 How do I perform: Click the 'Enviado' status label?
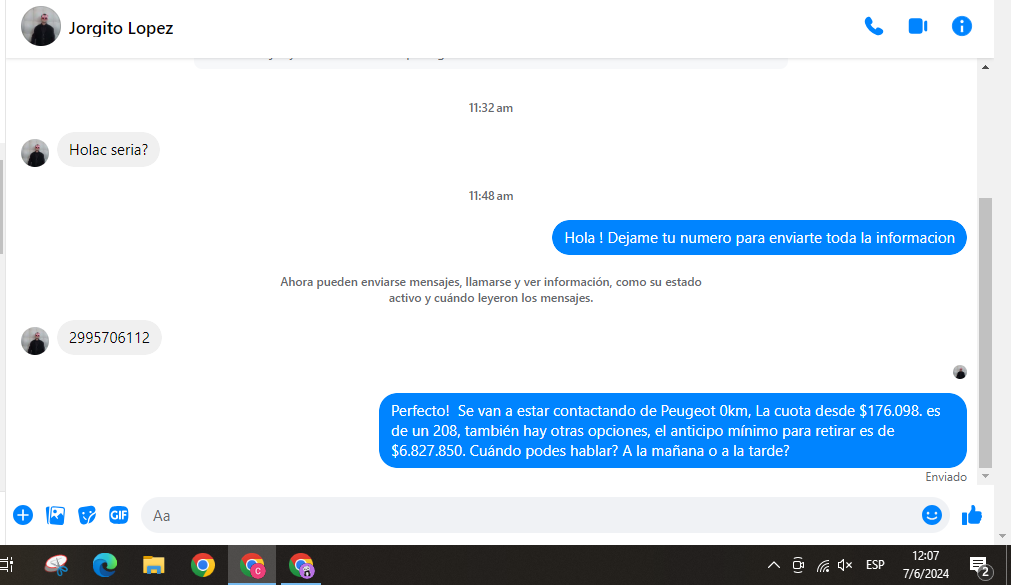click(946, 477)
